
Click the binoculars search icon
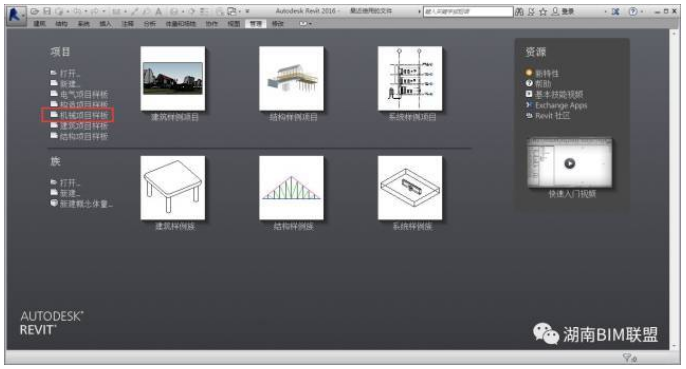point(519,12)
